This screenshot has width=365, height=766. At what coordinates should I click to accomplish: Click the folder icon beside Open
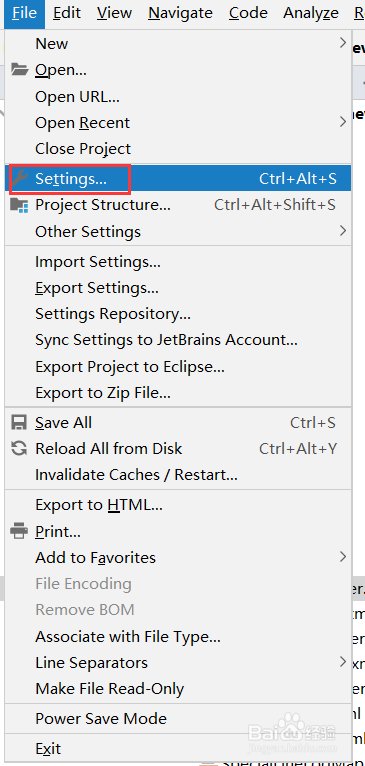pos(20,70)
